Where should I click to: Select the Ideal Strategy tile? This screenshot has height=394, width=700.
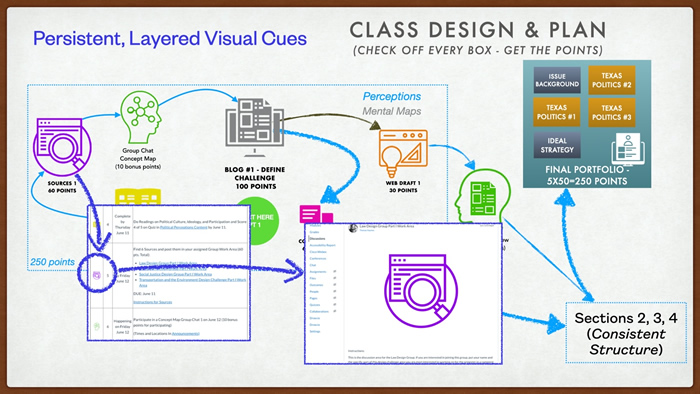coord(557,145)
